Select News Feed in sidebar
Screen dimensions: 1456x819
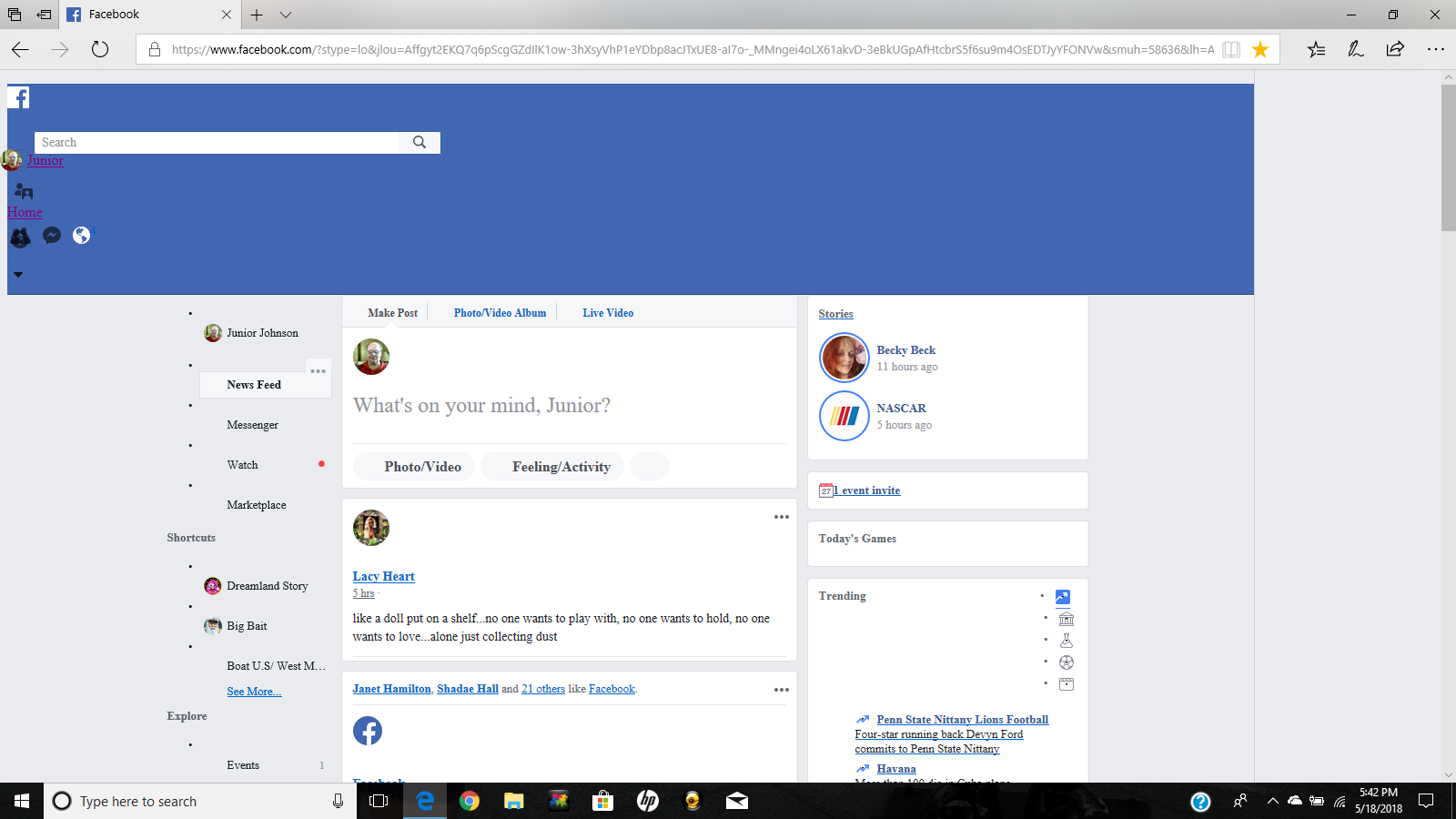(254, 385)
